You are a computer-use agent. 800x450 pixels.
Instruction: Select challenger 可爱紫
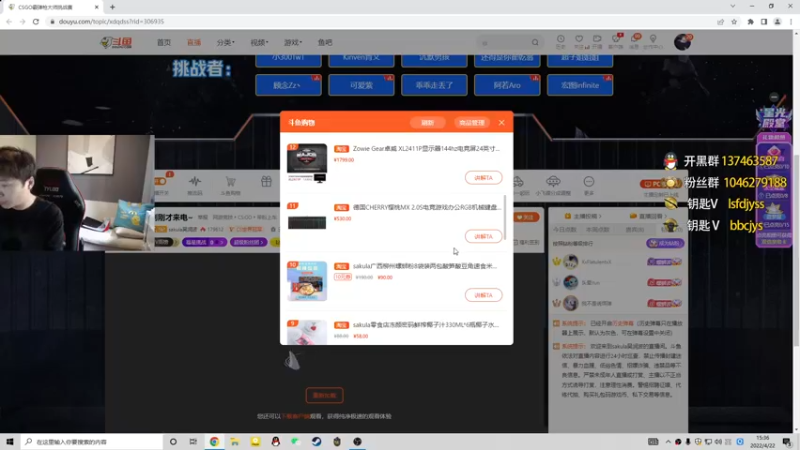[x=361, y=85]
